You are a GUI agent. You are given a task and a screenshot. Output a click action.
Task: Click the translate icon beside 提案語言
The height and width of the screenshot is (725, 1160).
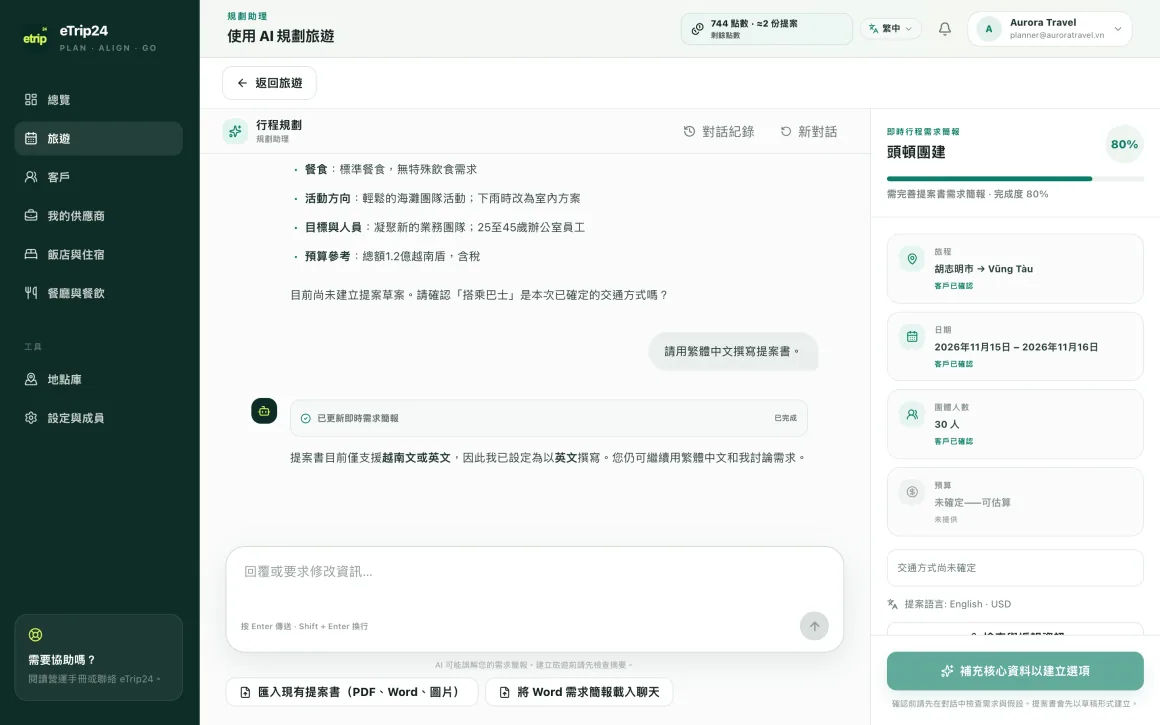893,604
